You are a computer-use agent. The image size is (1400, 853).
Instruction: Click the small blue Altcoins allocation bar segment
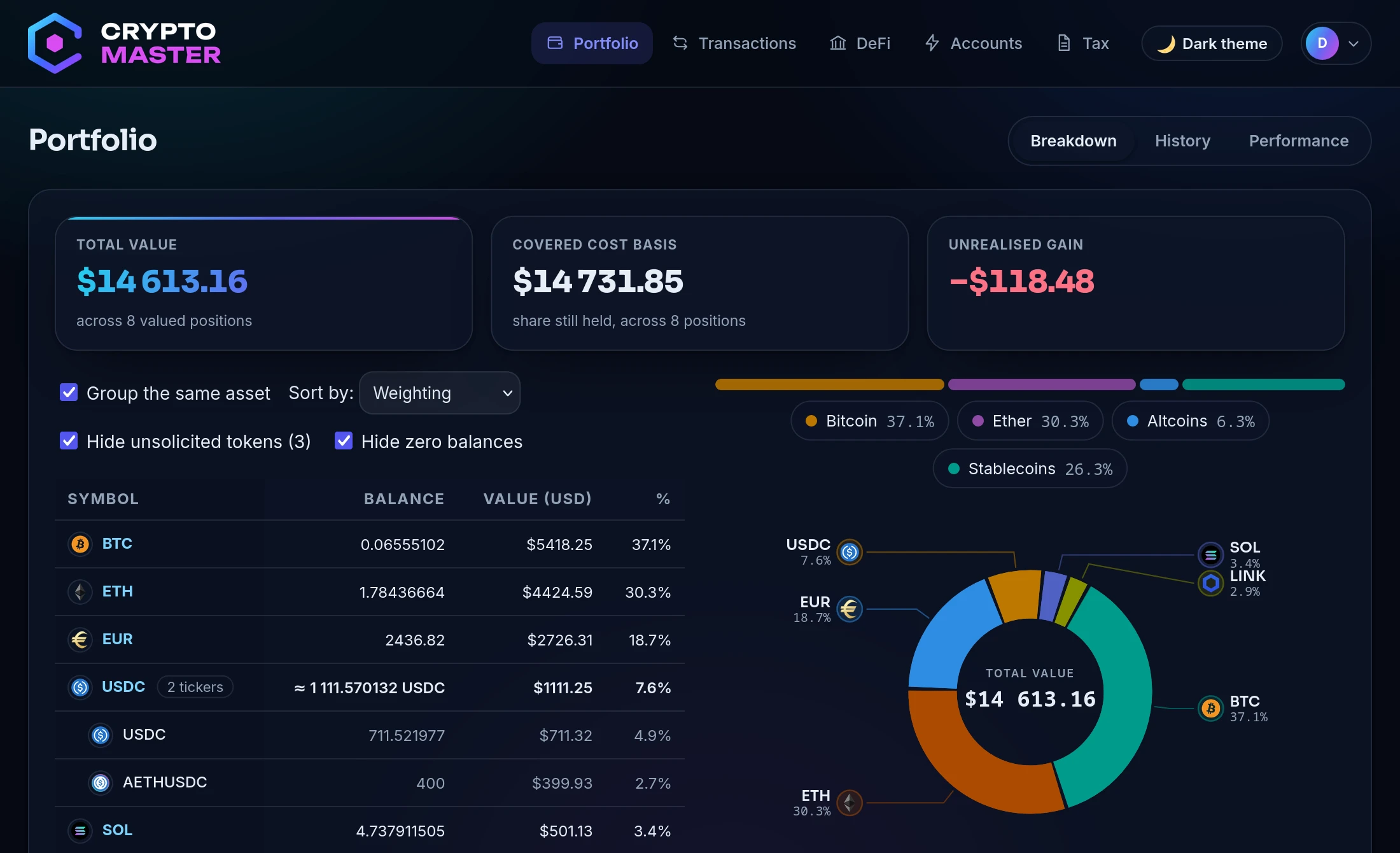[1159, 384]
